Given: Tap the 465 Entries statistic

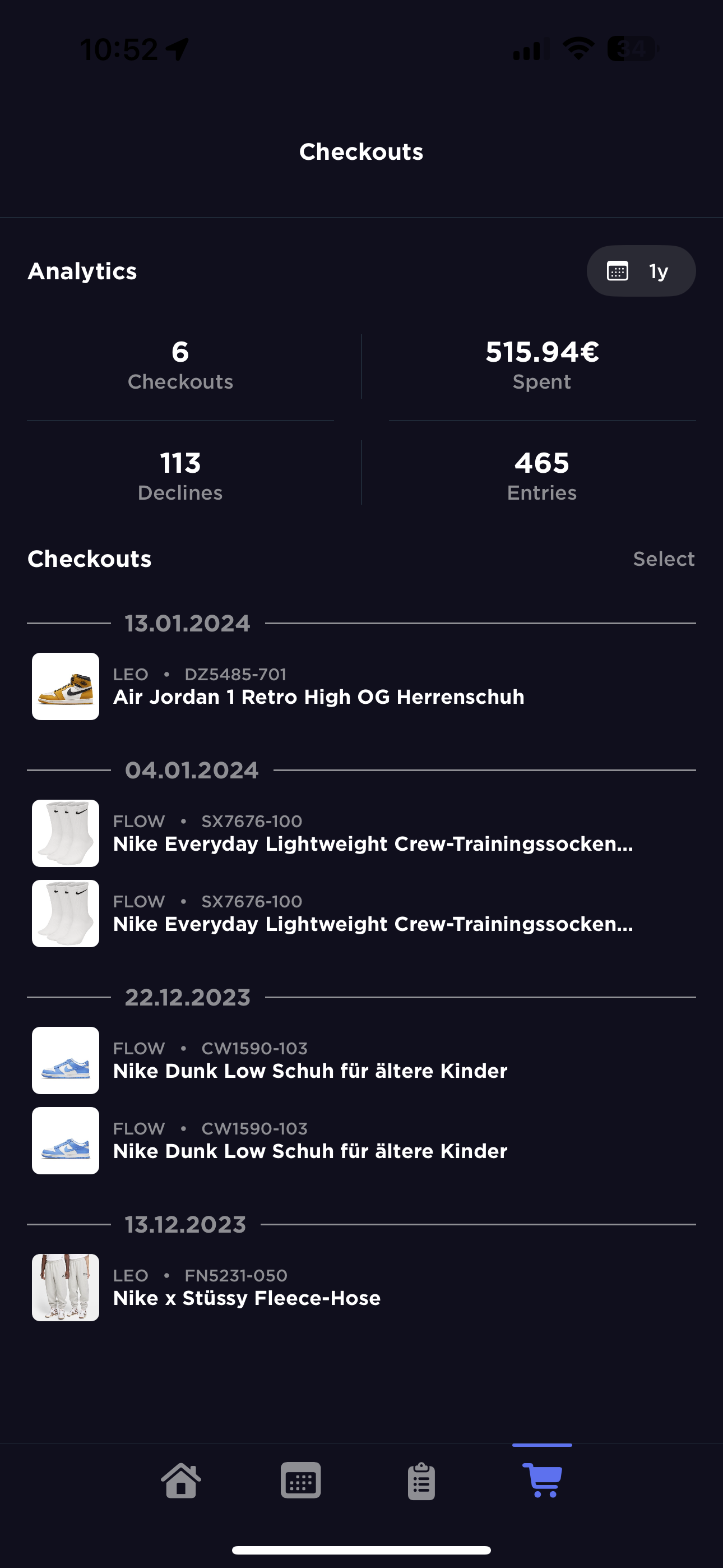Looking at the screenshot, I should (x=541, y=476).
